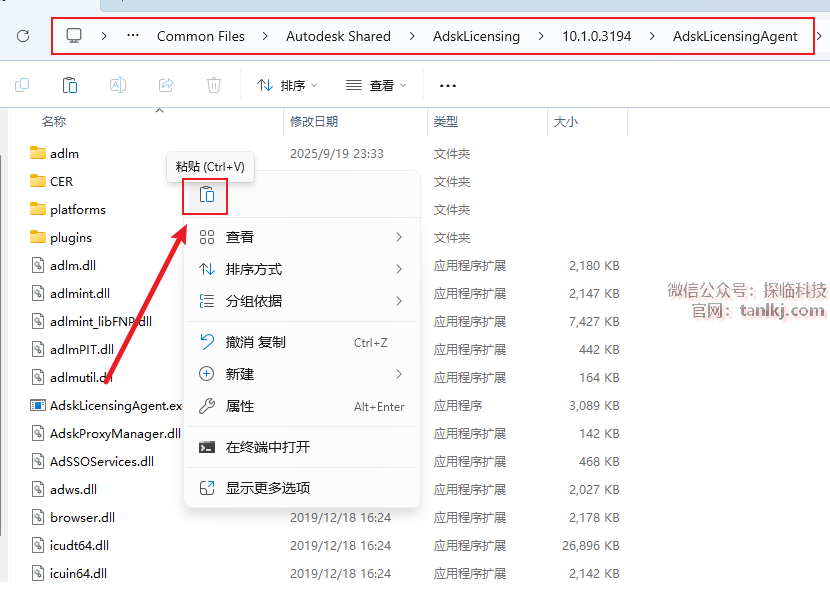This screenshot has height=592, width=830.
Task: Choose 在终端中打开 from context menu
Action: [x=268, y=447]
